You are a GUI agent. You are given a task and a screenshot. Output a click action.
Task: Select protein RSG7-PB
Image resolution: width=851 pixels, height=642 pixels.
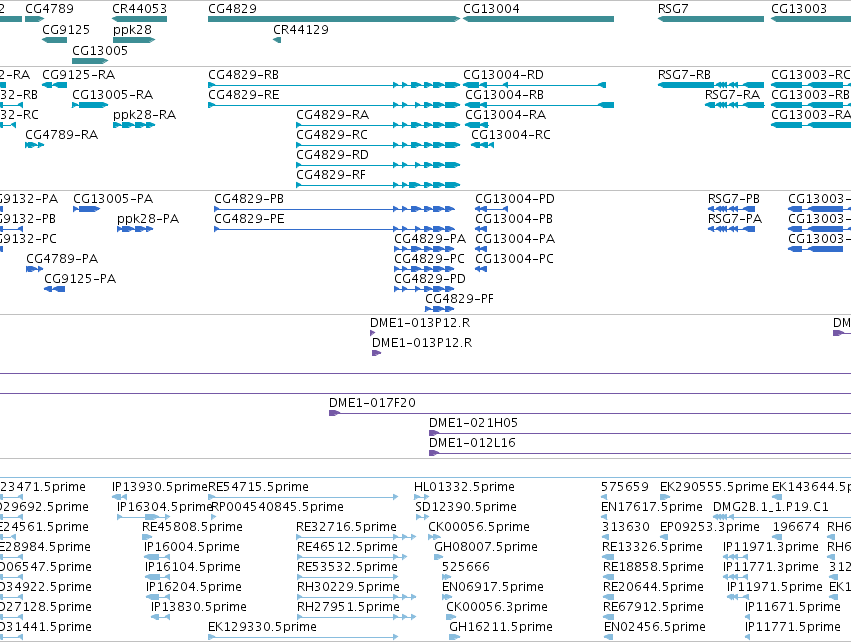tap(734, 199)
